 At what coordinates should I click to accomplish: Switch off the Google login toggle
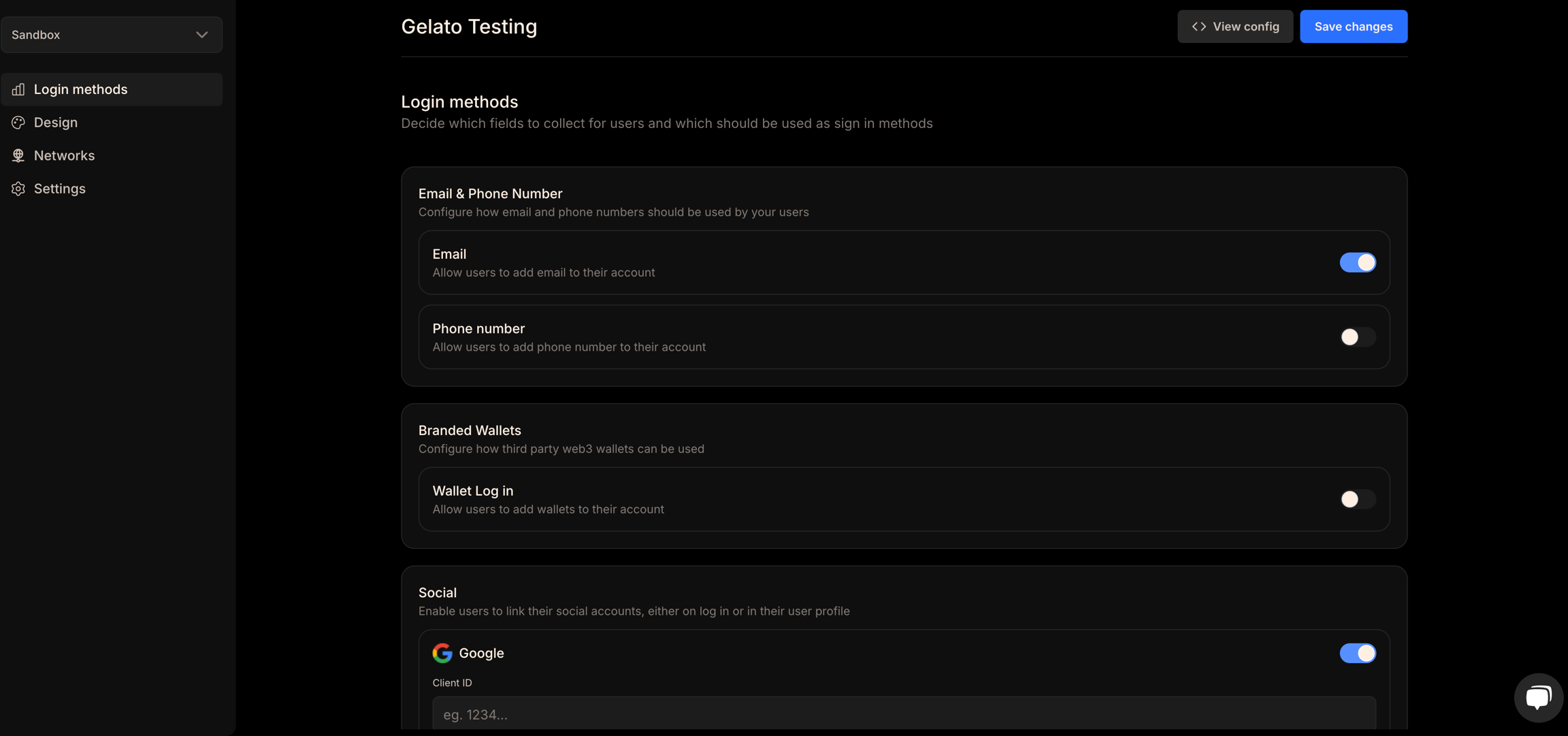tap(1358, 653)
